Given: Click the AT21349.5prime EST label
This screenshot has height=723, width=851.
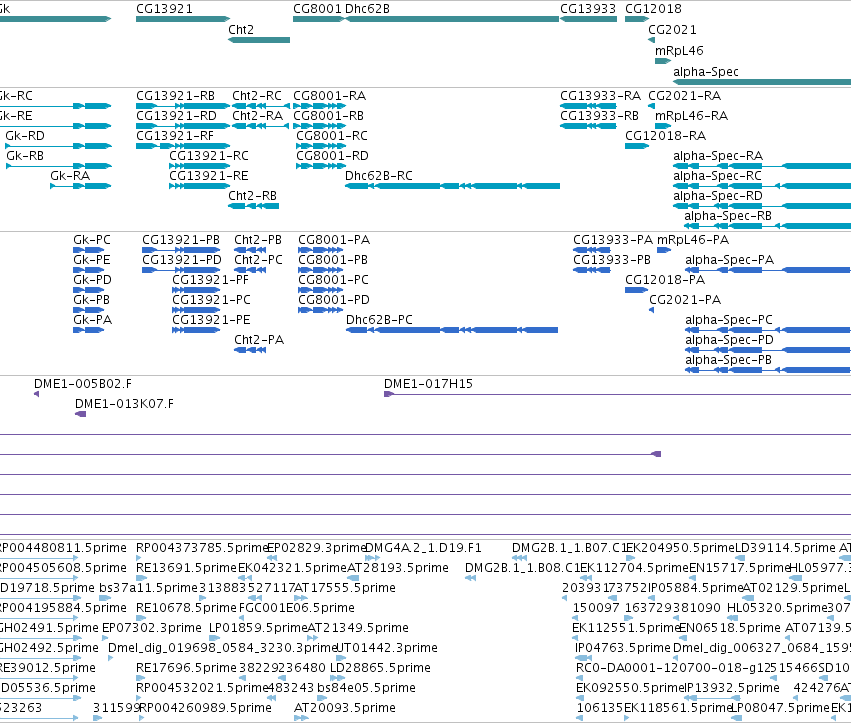Looking at the screenshot, I should pyautogui.click(x=358, y=628).
